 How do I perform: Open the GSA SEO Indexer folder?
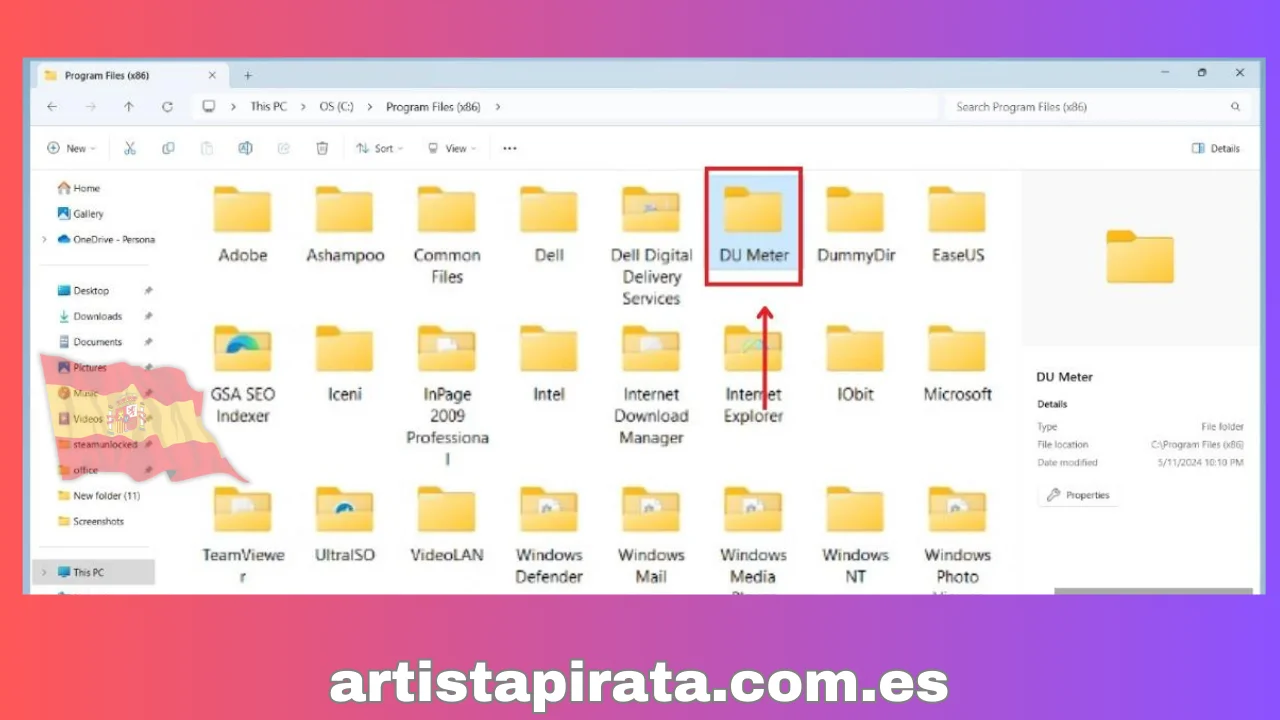[242, 375]
